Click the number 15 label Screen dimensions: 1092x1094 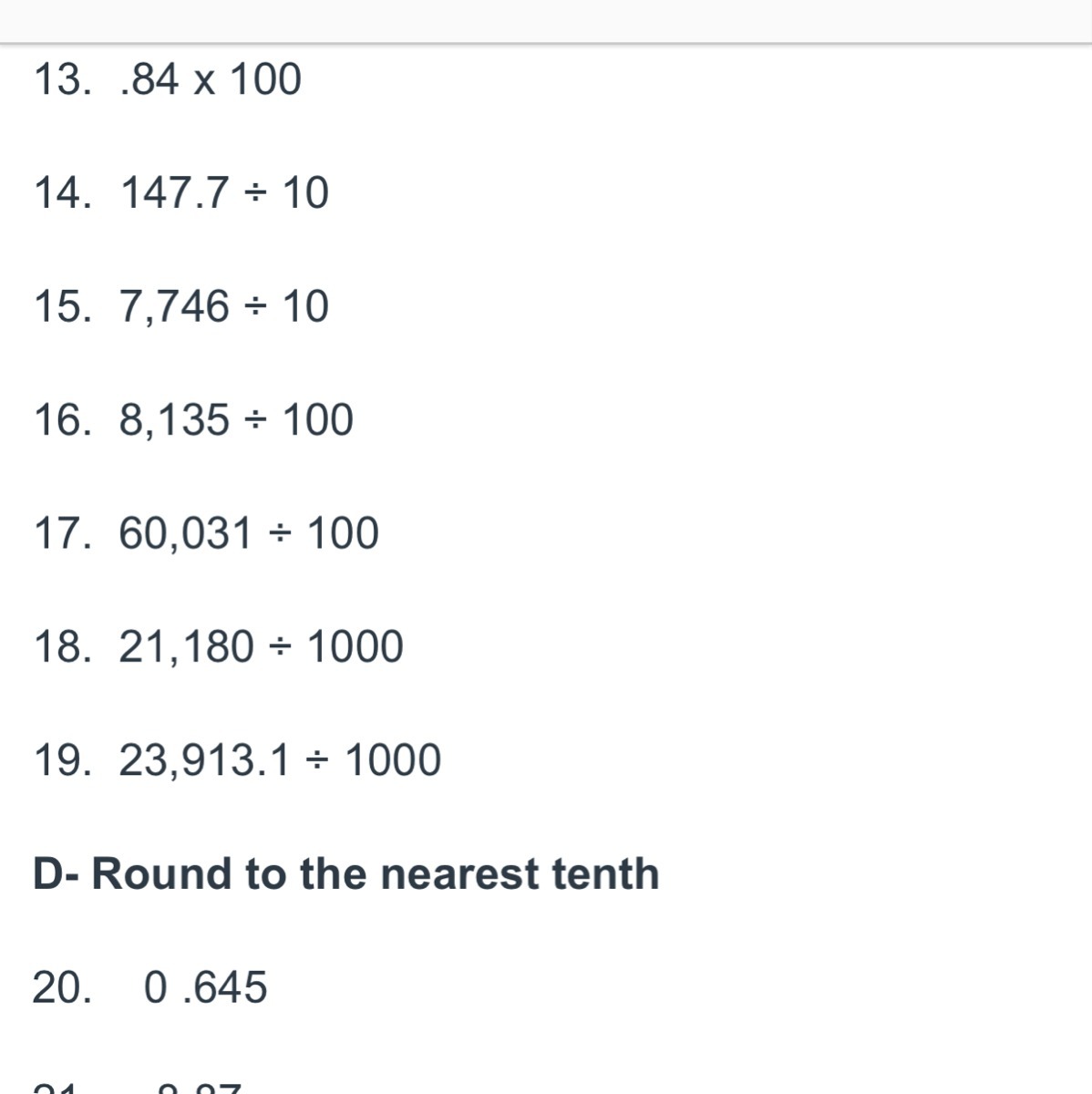[x=62, y=306]
